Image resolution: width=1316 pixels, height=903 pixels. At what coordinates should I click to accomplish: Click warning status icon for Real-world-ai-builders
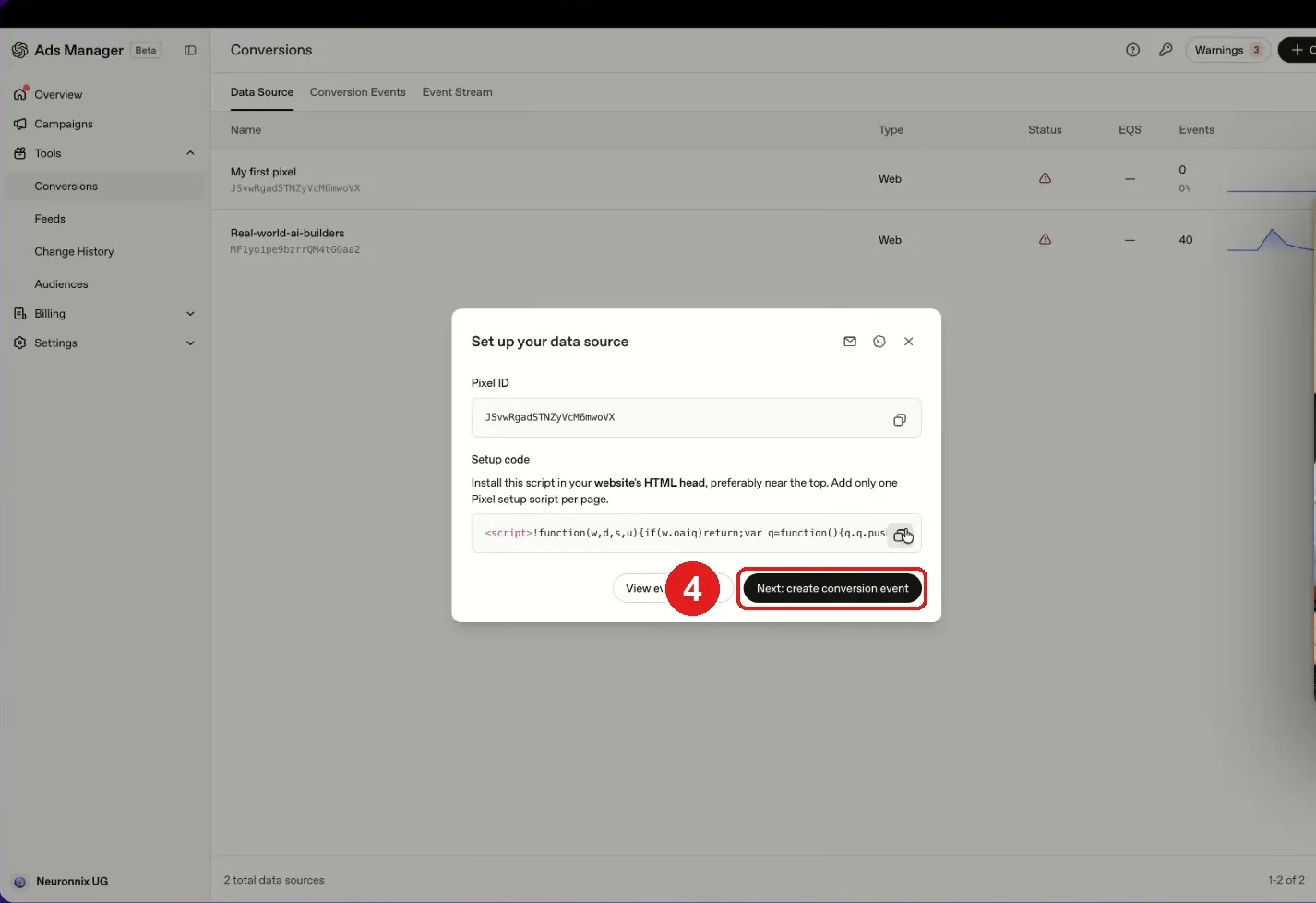pos(1045,239)
